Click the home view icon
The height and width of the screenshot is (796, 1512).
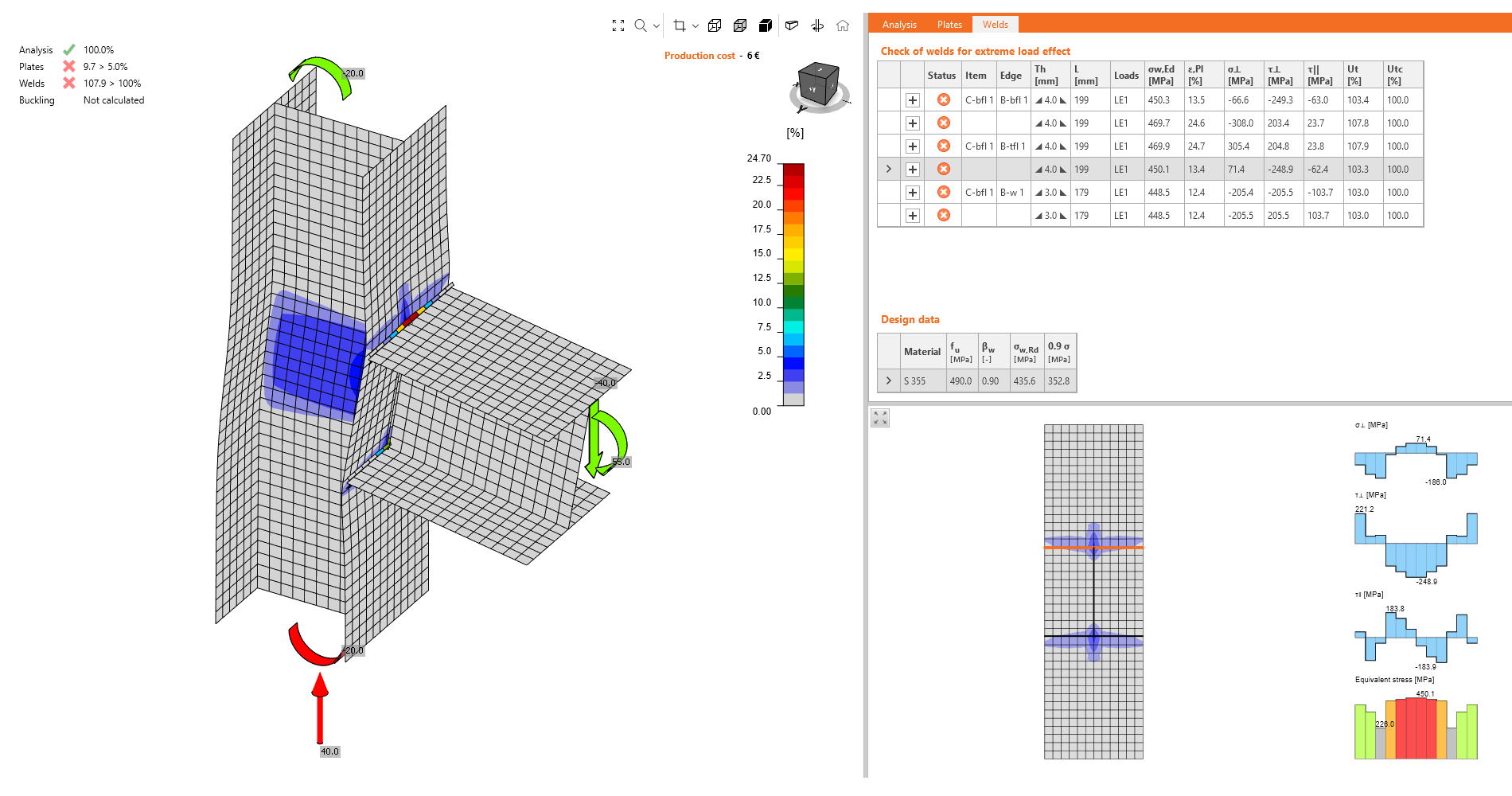(x=843, y=25)
